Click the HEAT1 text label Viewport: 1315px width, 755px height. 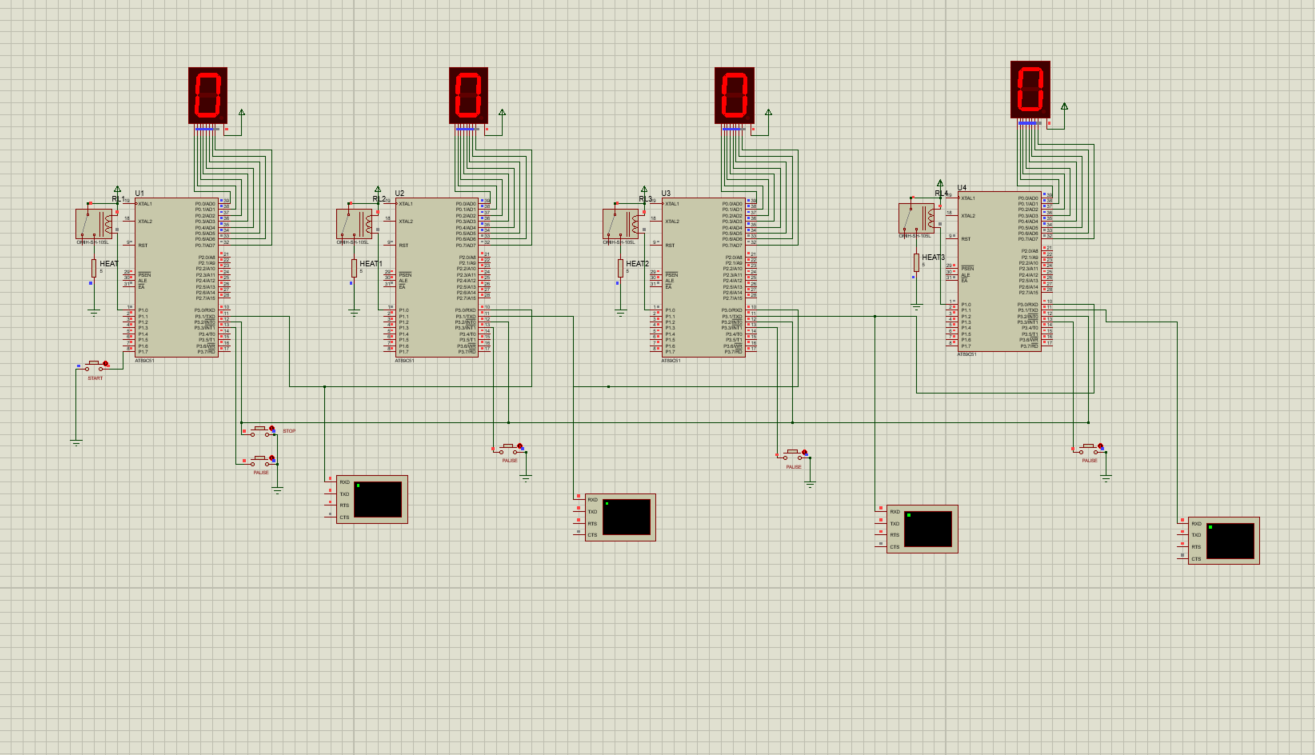click(371, 263)
